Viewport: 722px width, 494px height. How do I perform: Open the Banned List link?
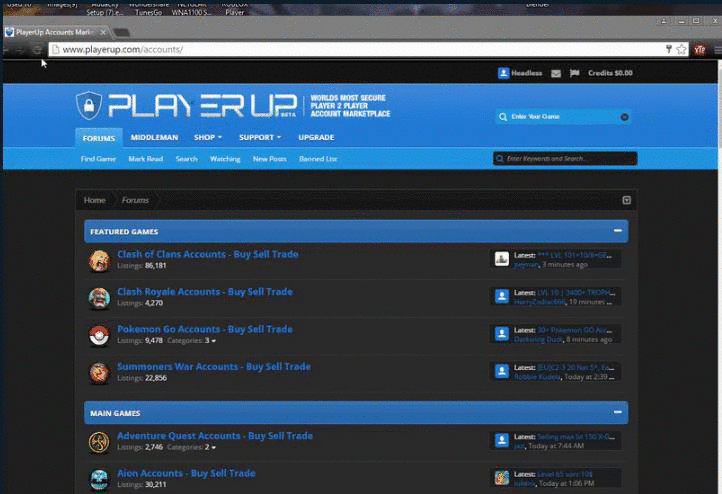(x=318, y=159)
